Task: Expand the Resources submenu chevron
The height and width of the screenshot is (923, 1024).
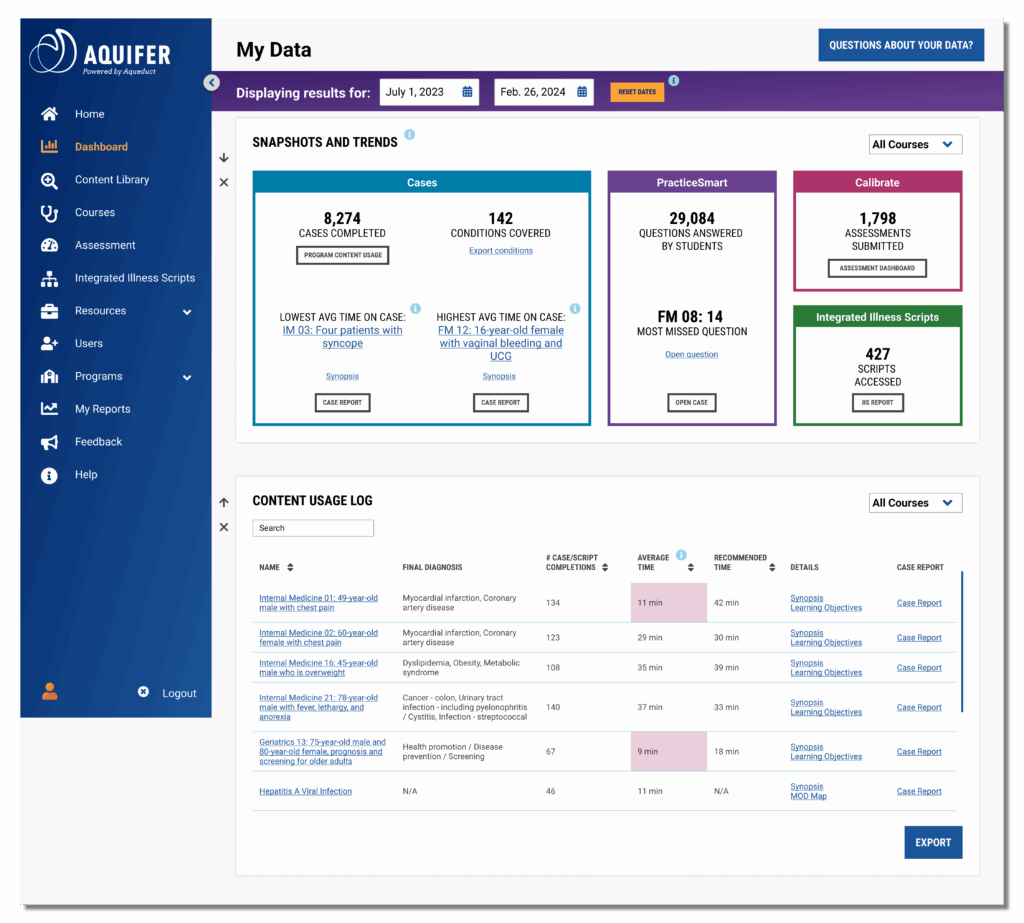Action: (x=187, y=312)
